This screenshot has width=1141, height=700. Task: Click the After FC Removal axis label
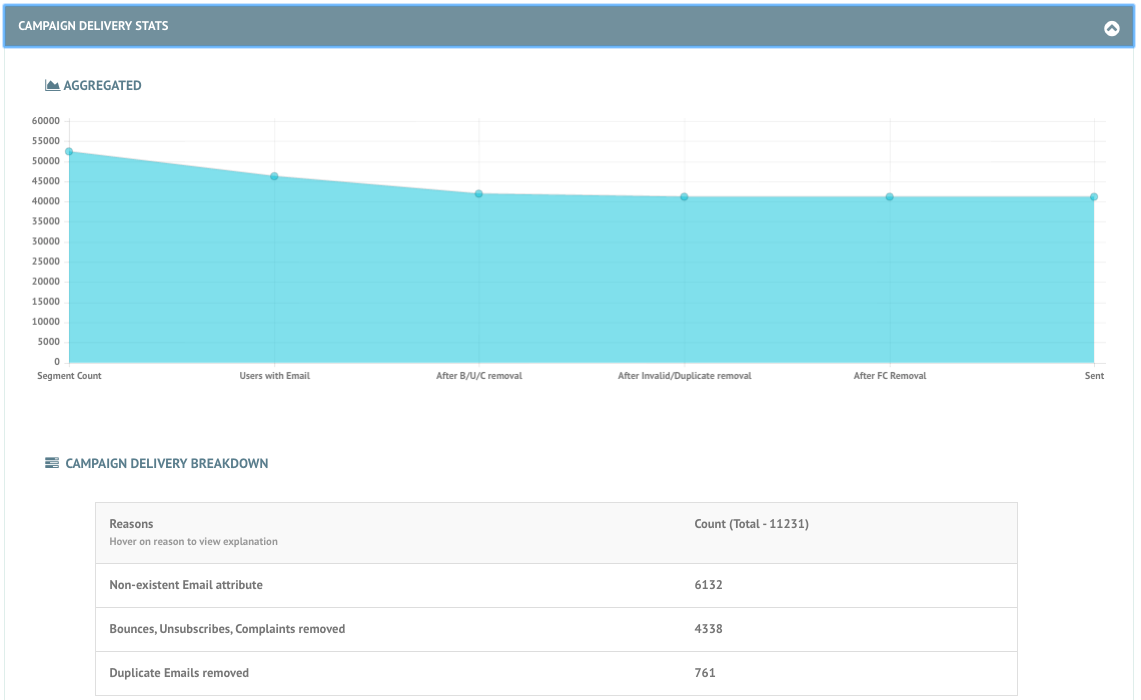pos(889,375)
